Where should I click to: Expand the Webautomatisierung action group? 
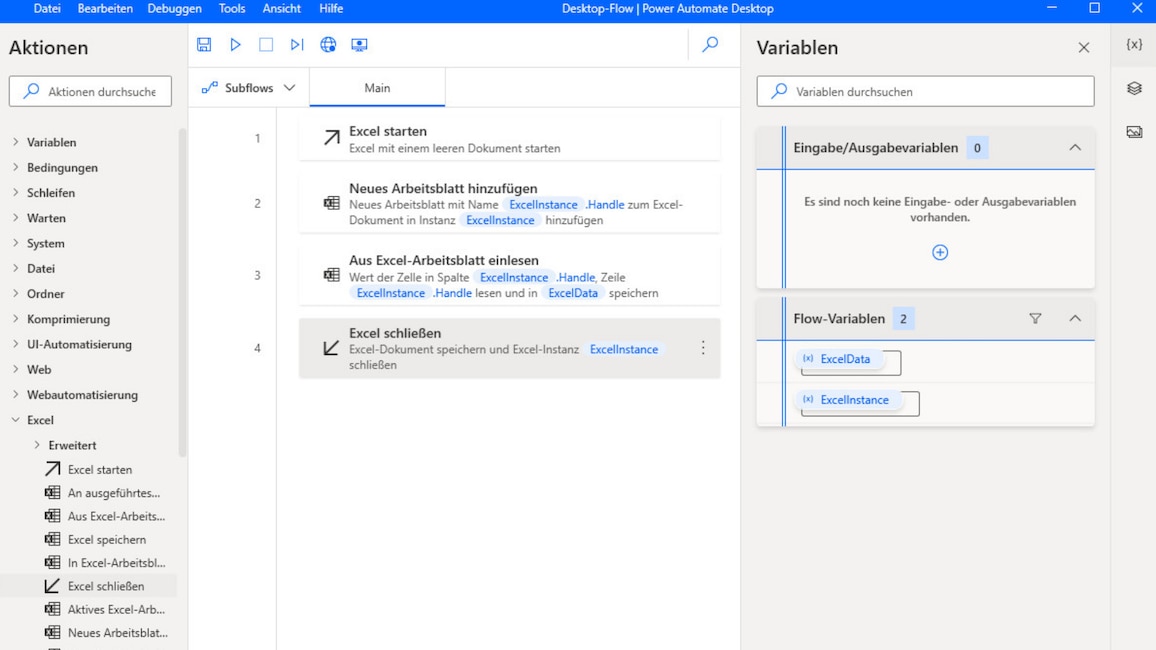[15, 394]
